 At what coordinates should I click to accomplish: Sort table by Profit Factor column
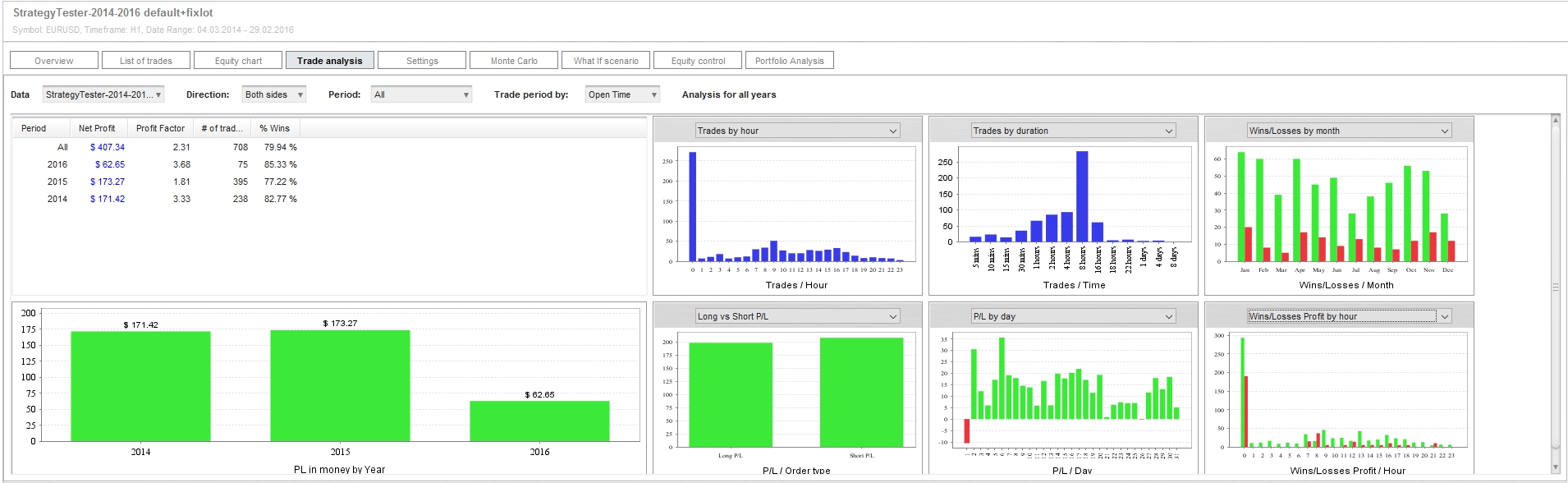[x=160, y=128]
